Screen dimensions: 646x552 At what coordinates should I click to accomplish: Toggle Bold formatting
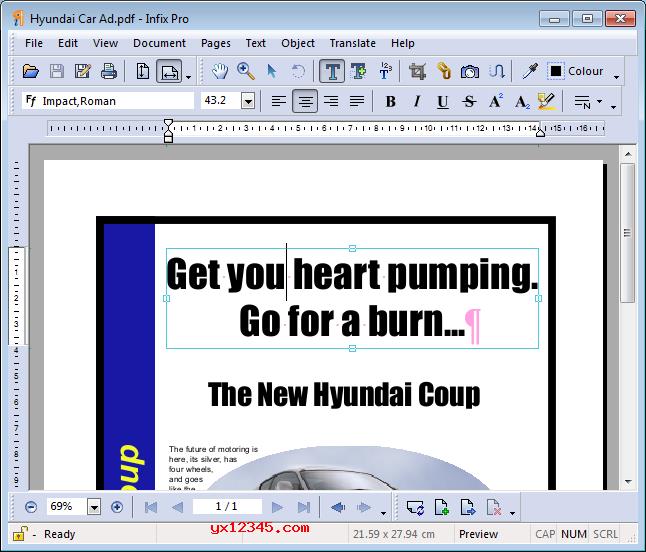[391, 101]
